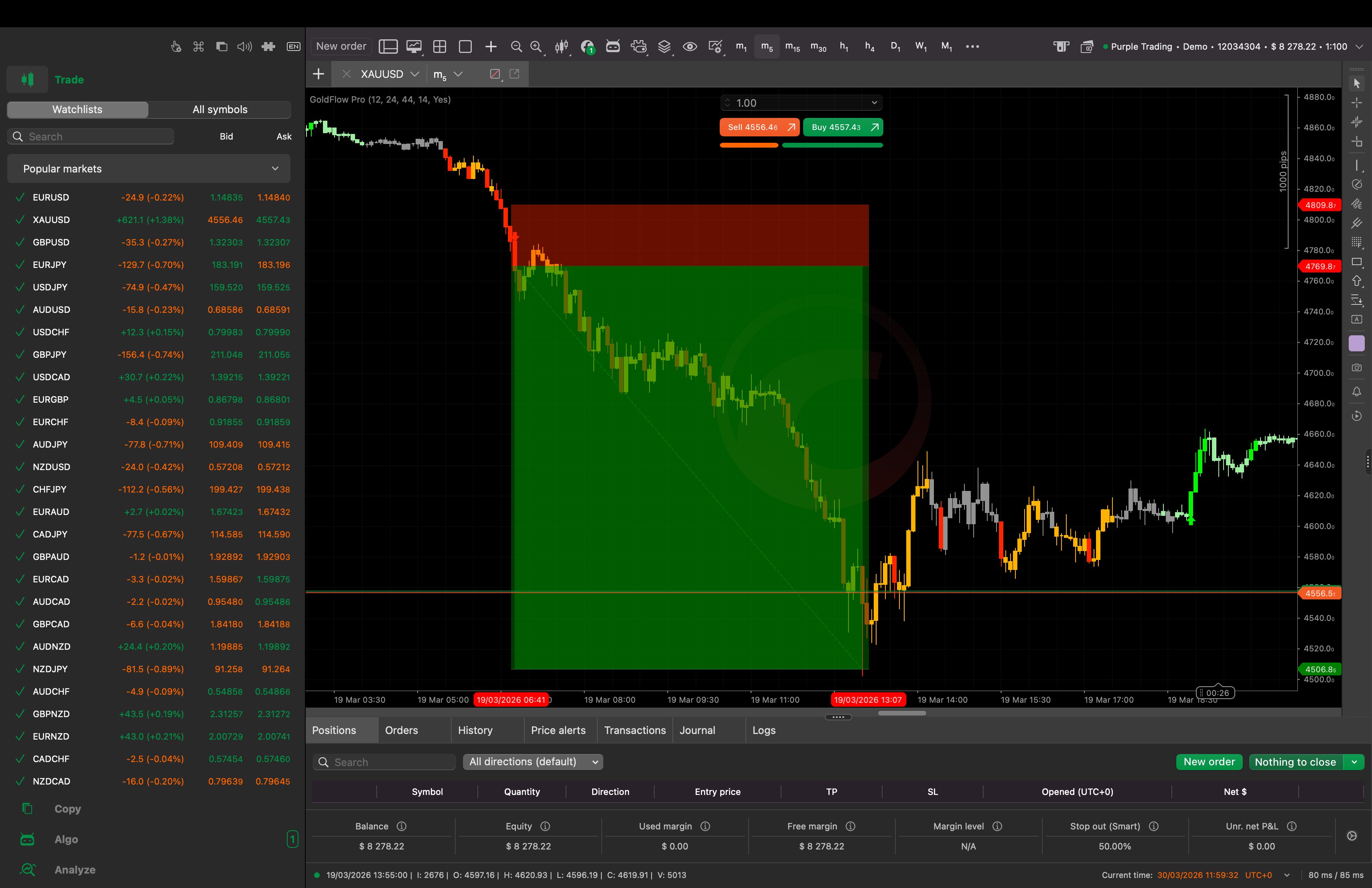Open the indicators panel via the f icon
The height and width of the screenshot is (888, 1372).
pyautogui.click(x=587, y=46)
